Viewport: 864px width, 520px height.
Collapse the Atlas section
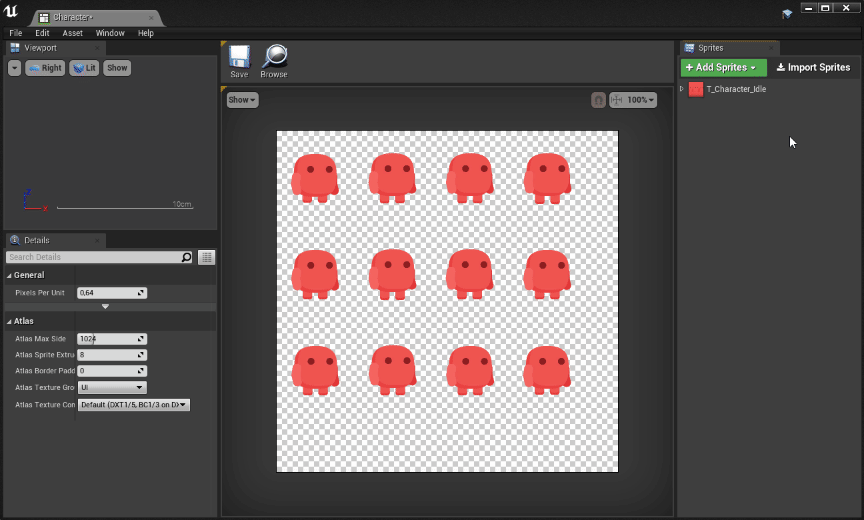[x=9, y=321]
